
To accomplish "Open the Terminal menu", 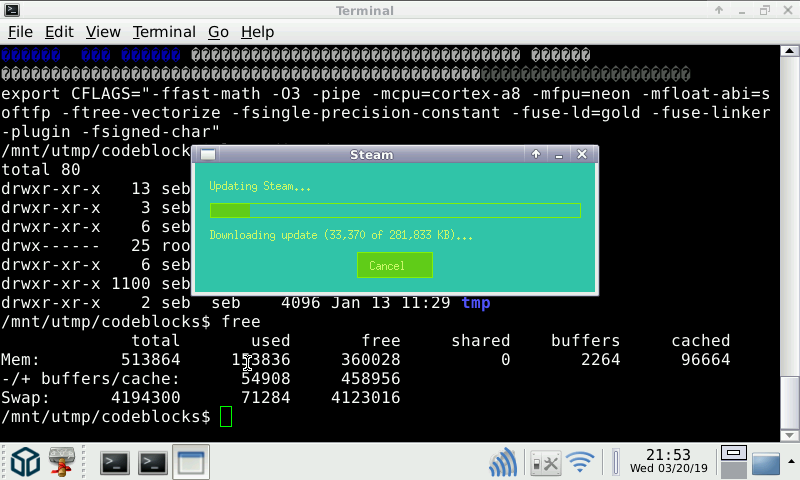I will (x=164, y=32).
